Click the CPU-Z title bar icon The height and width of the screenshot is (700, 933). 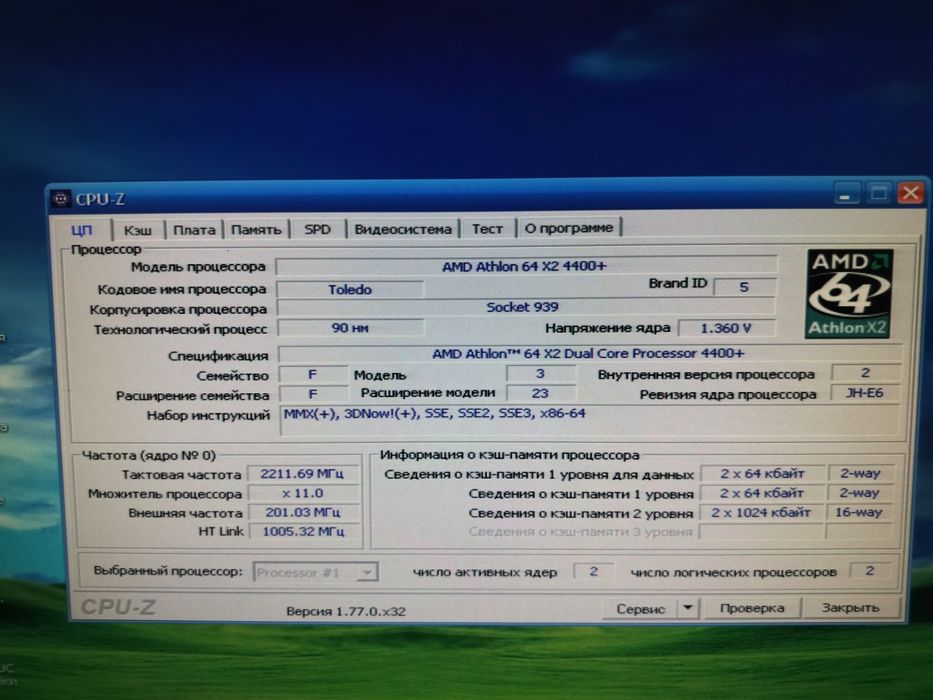tap(60, 199)
